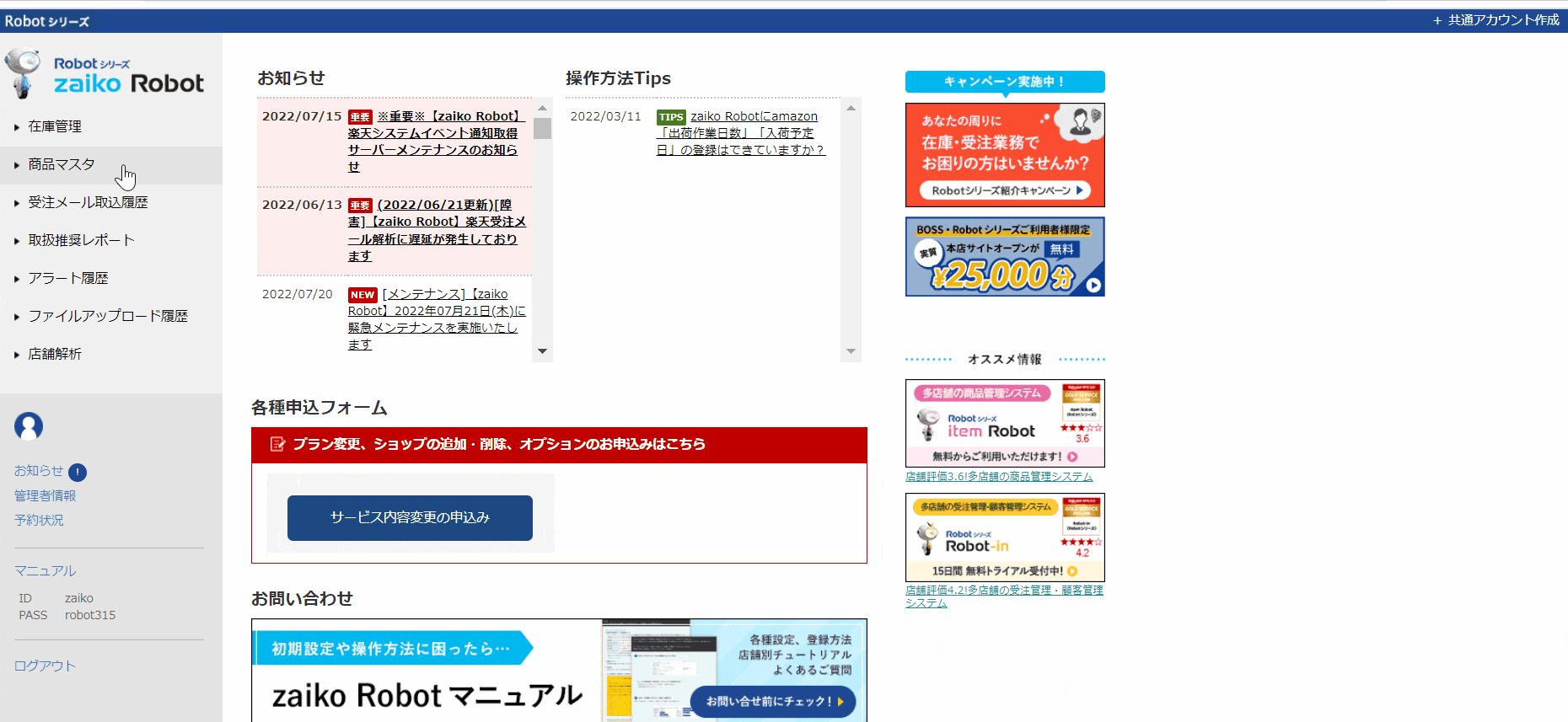
Task: Select 店舗解析 in sidebar
Action: tap(55, 355)
